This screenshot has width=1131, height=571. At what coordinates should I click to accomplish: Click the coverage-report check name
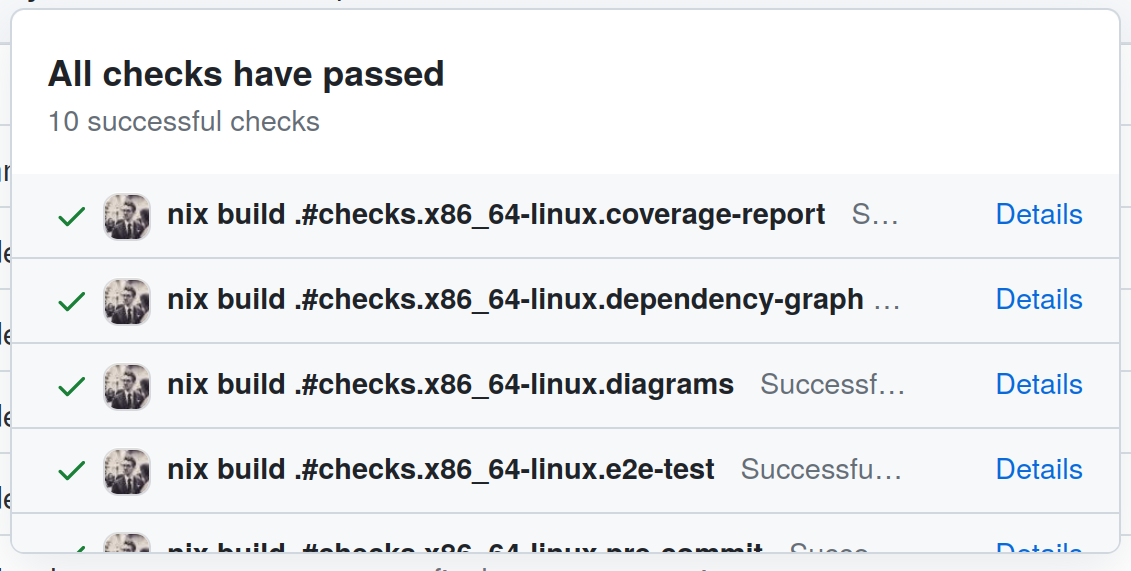point(496,215)
